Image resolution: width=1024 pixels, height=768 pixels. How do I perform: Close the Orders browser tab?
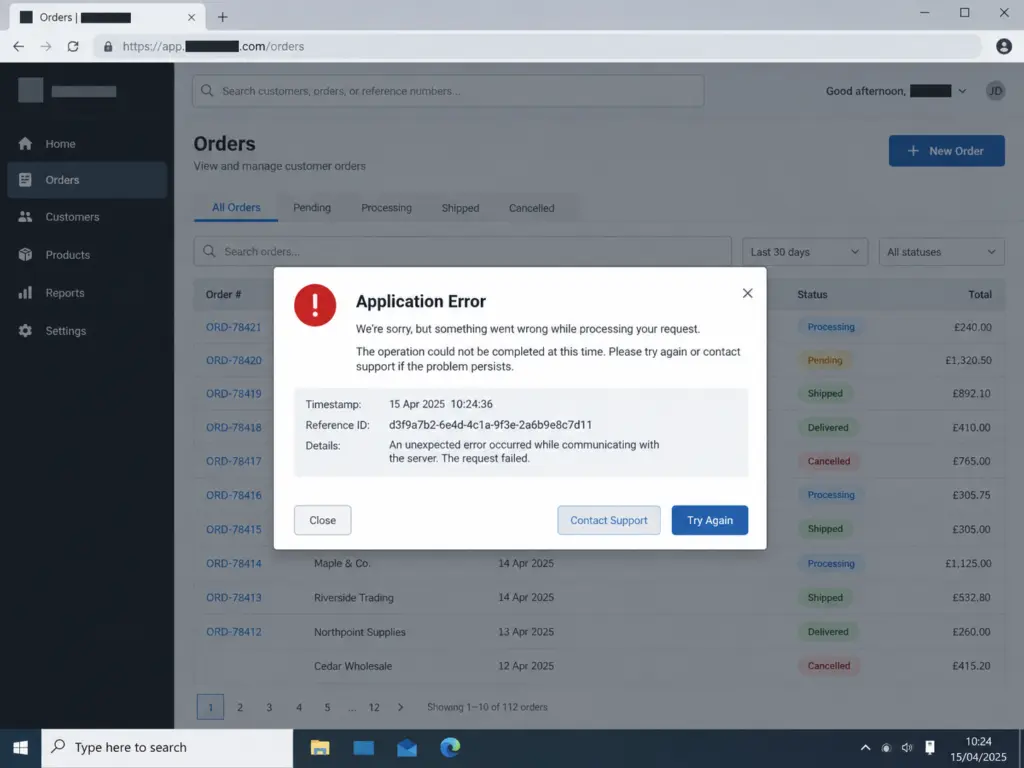pyautogui.click(x=191, y=18)
